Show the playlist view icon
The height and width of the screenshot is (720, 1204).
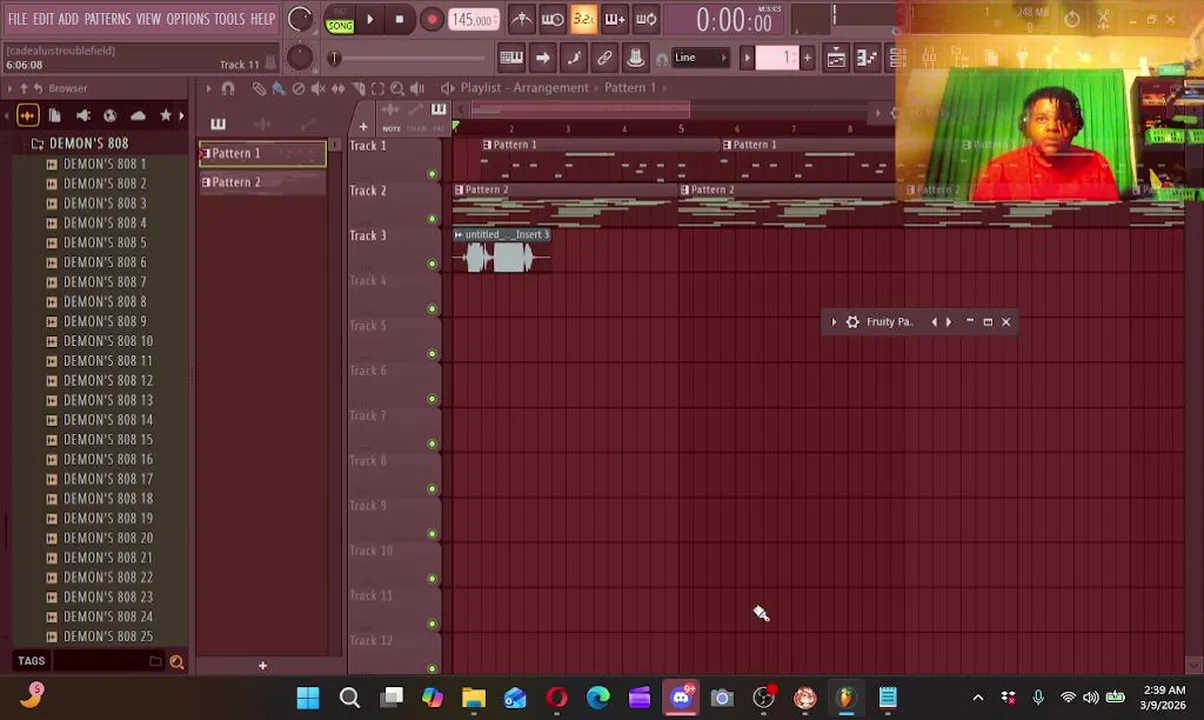pyautogui.click(x=835, y=58)
